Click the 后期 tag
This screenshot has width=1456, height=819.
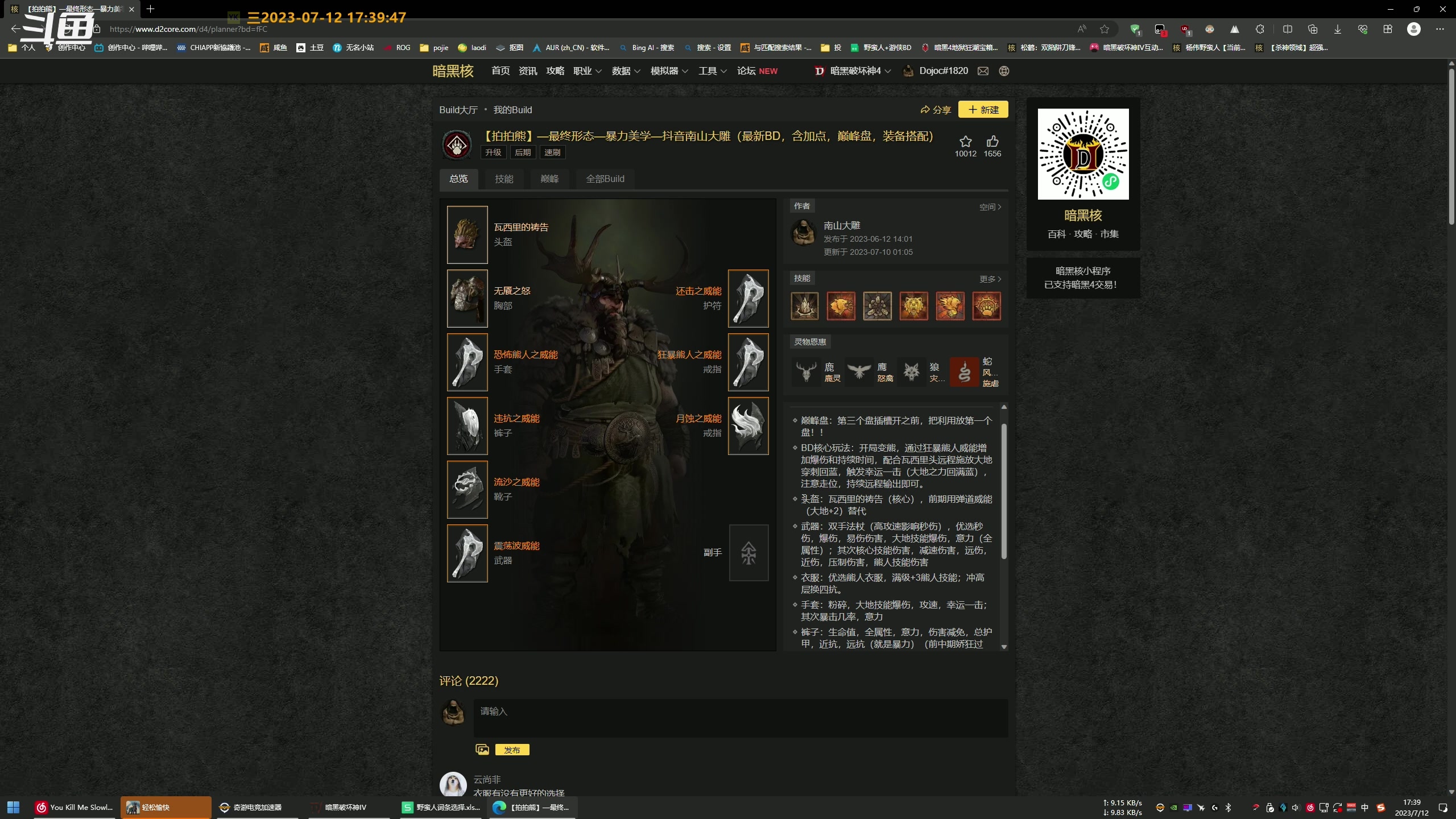523,152
